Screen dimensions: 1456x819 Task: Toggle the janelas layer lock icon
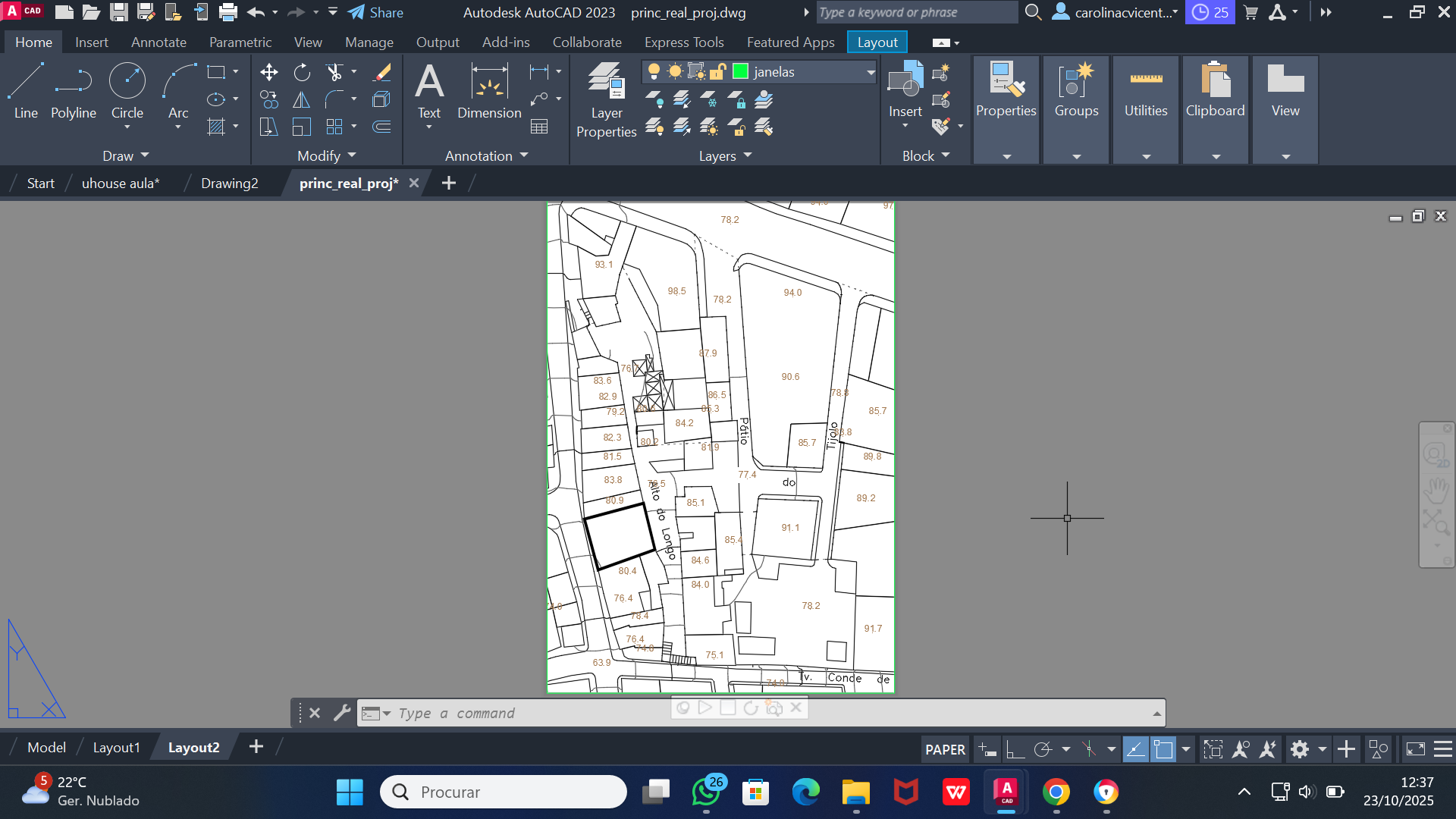tap(717, 71)
